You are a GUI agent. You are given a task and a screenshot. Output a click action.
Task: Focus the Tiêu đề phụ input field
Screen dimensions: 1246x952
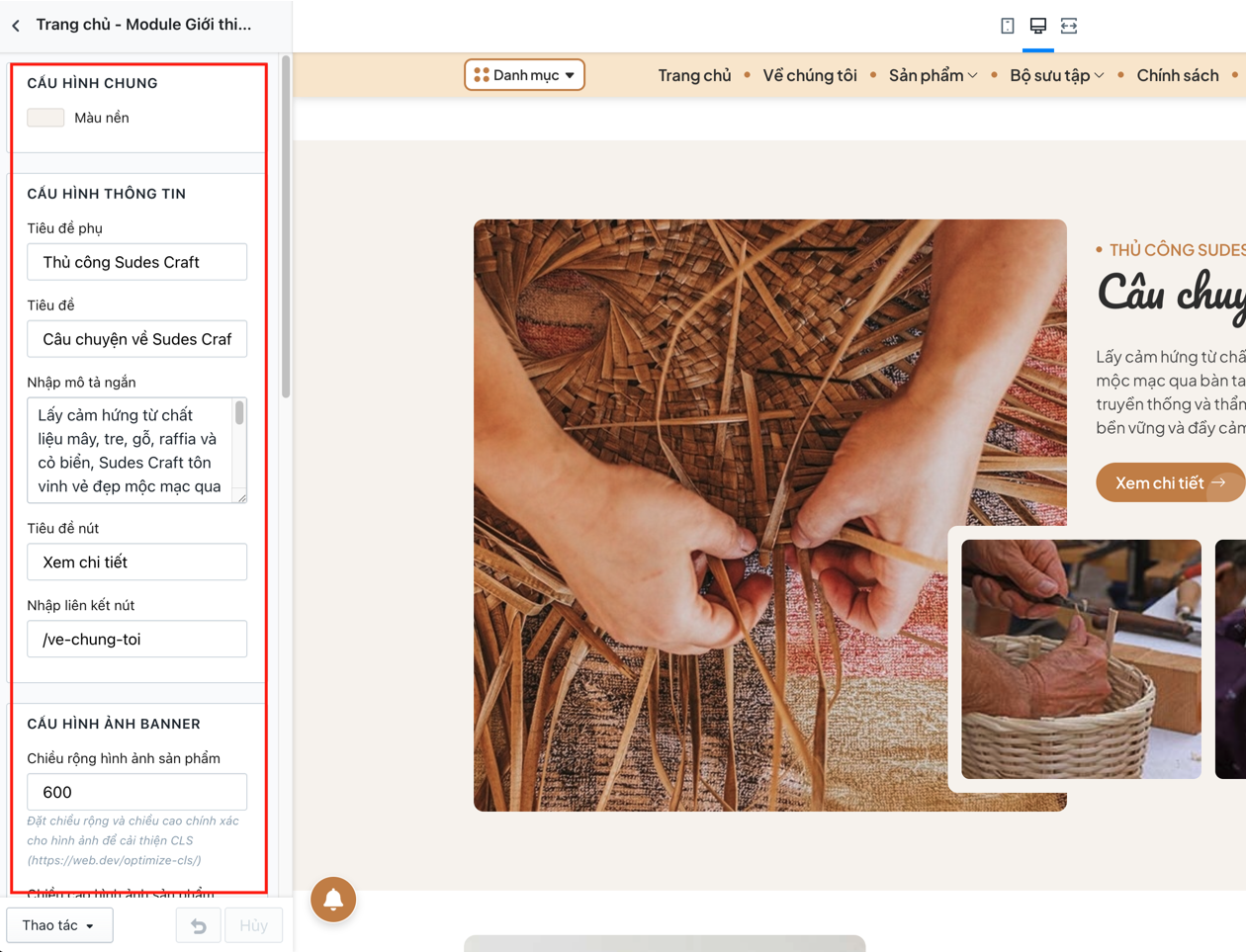click(x=136, y=262)
